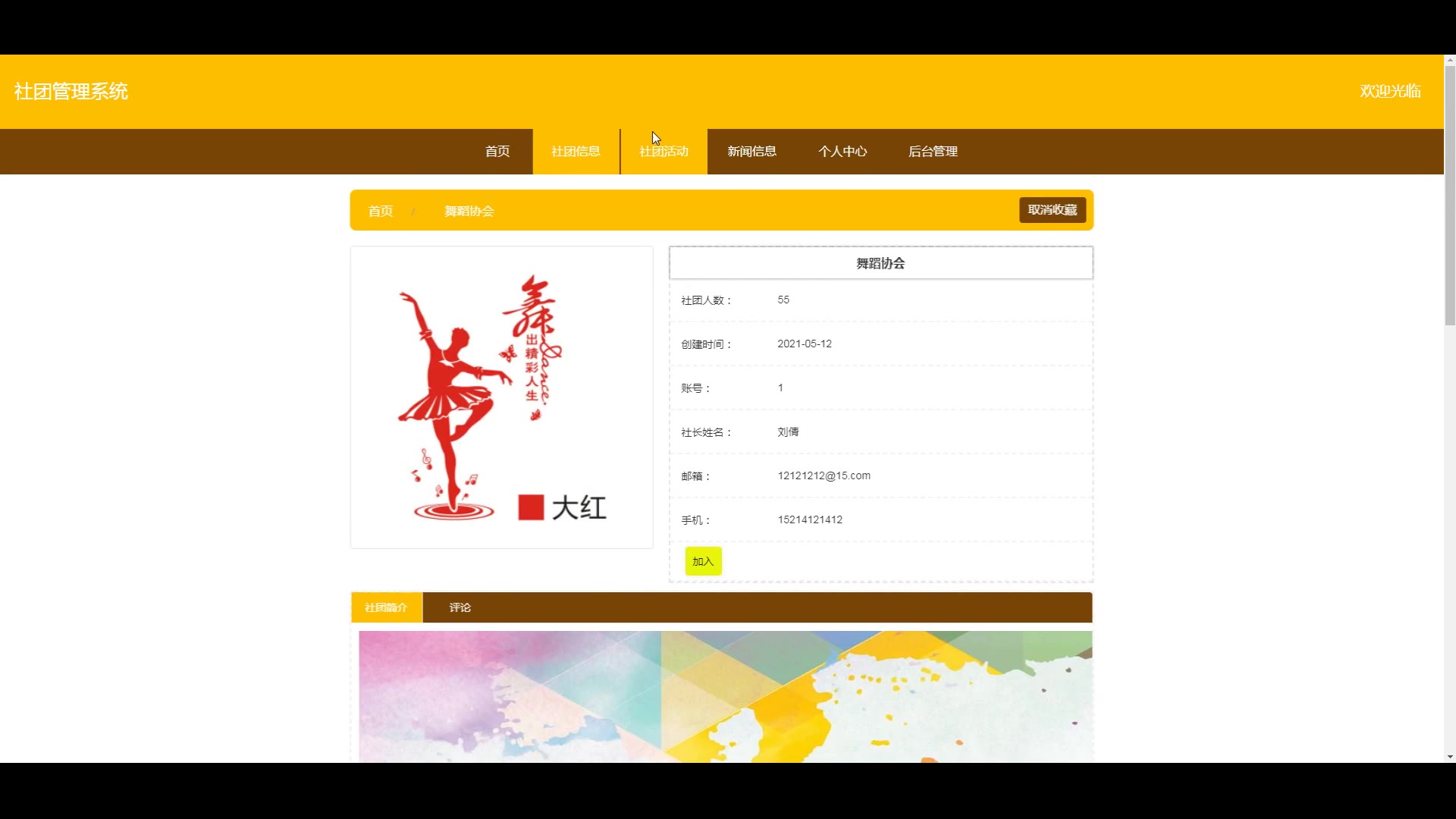Click the 舞蹈协会 breadcrumb item
The image size is (1456, 819).
pos(469,212)
